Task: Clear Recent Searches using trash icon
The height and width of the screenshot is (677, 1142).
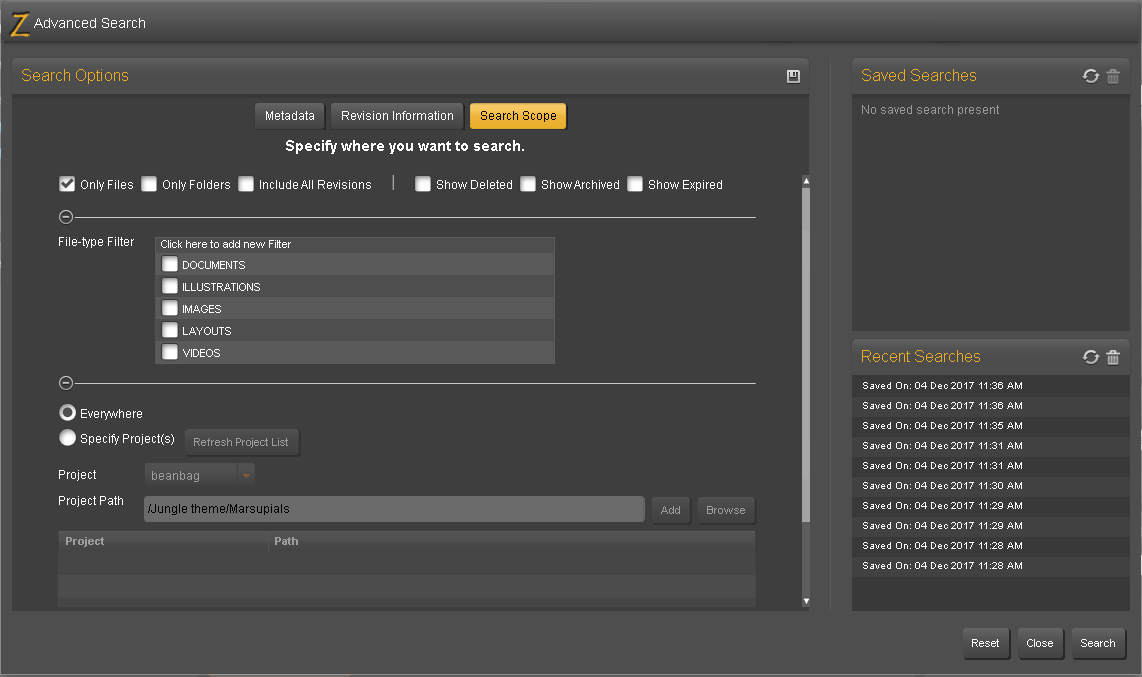Action: tap(1113, 357)
